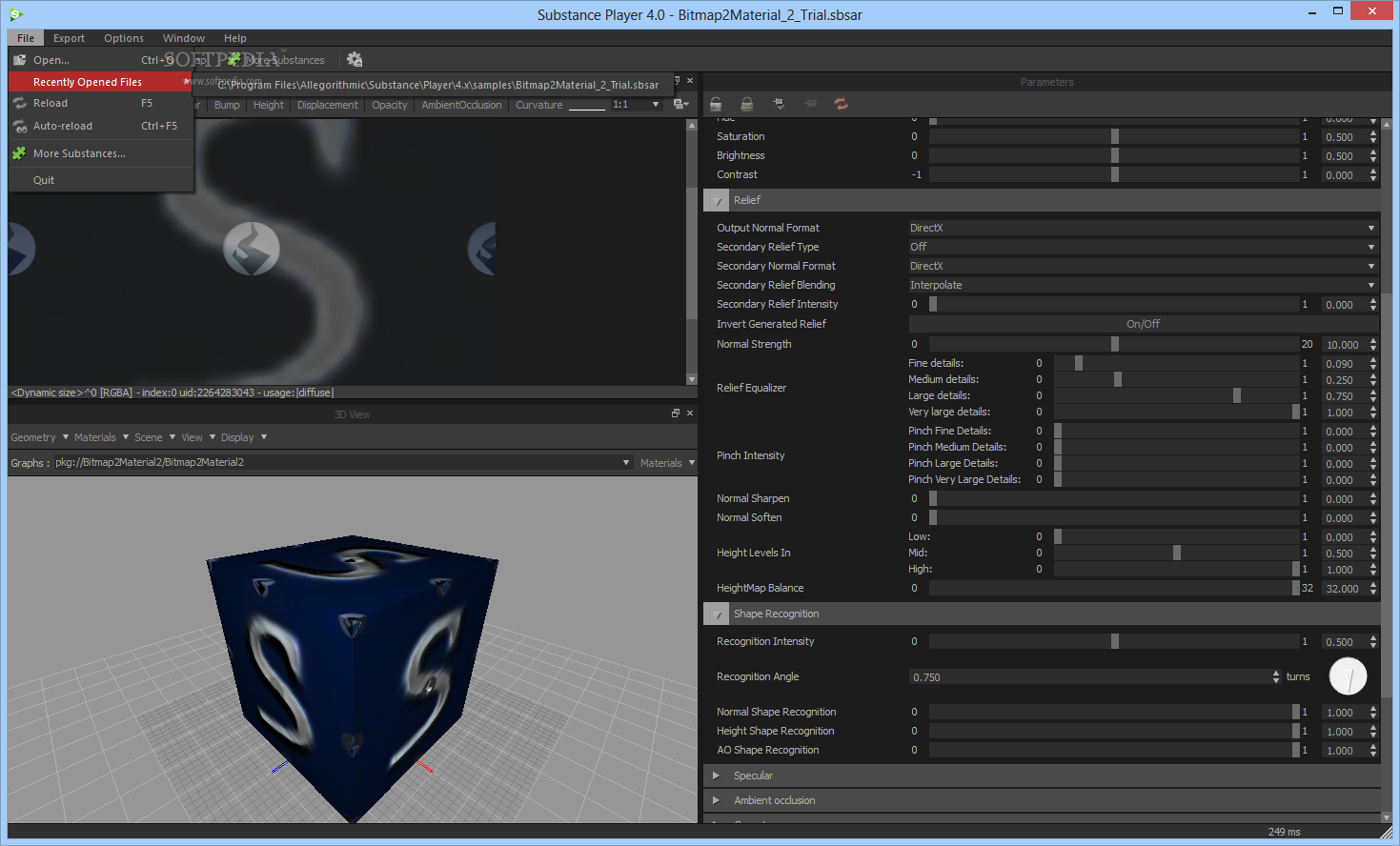The width and height of the screenshot is (1400, 846).
Task: Click Substance Player app icon in title bar
Action: [x=16, y=13]
